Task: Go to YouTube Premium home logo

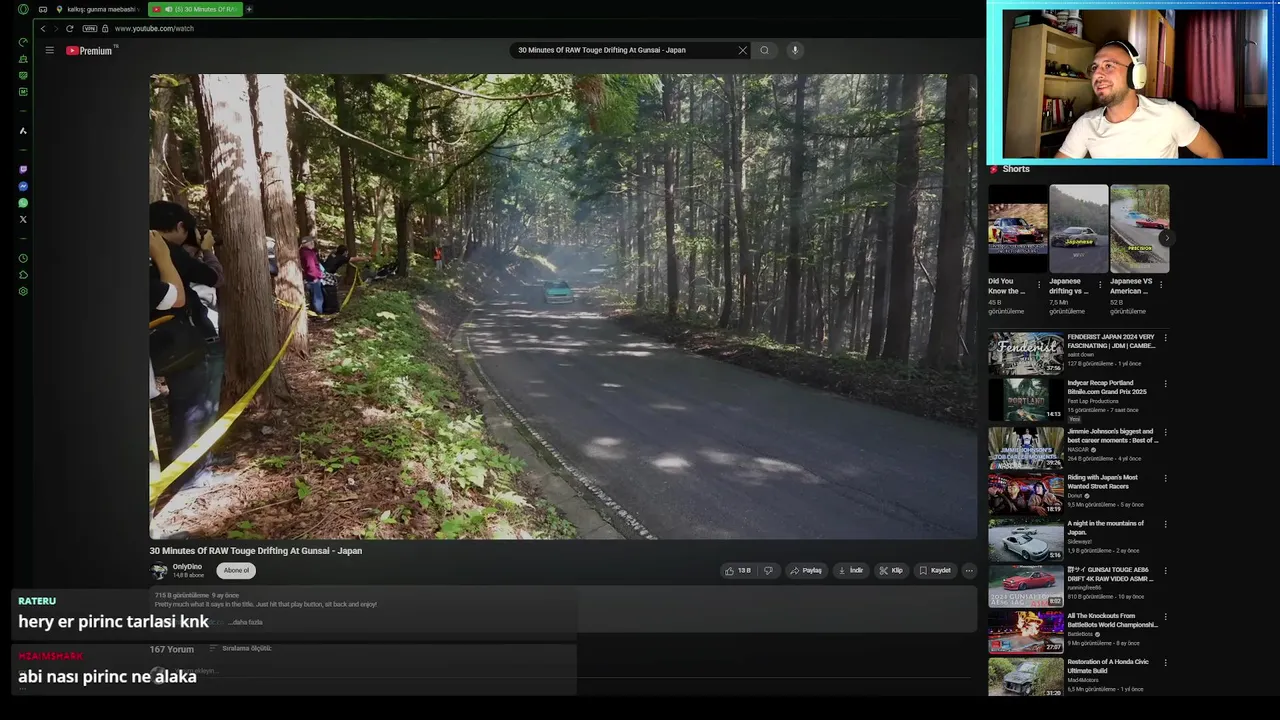Action: pyautogui.click(x=90, y=50)
